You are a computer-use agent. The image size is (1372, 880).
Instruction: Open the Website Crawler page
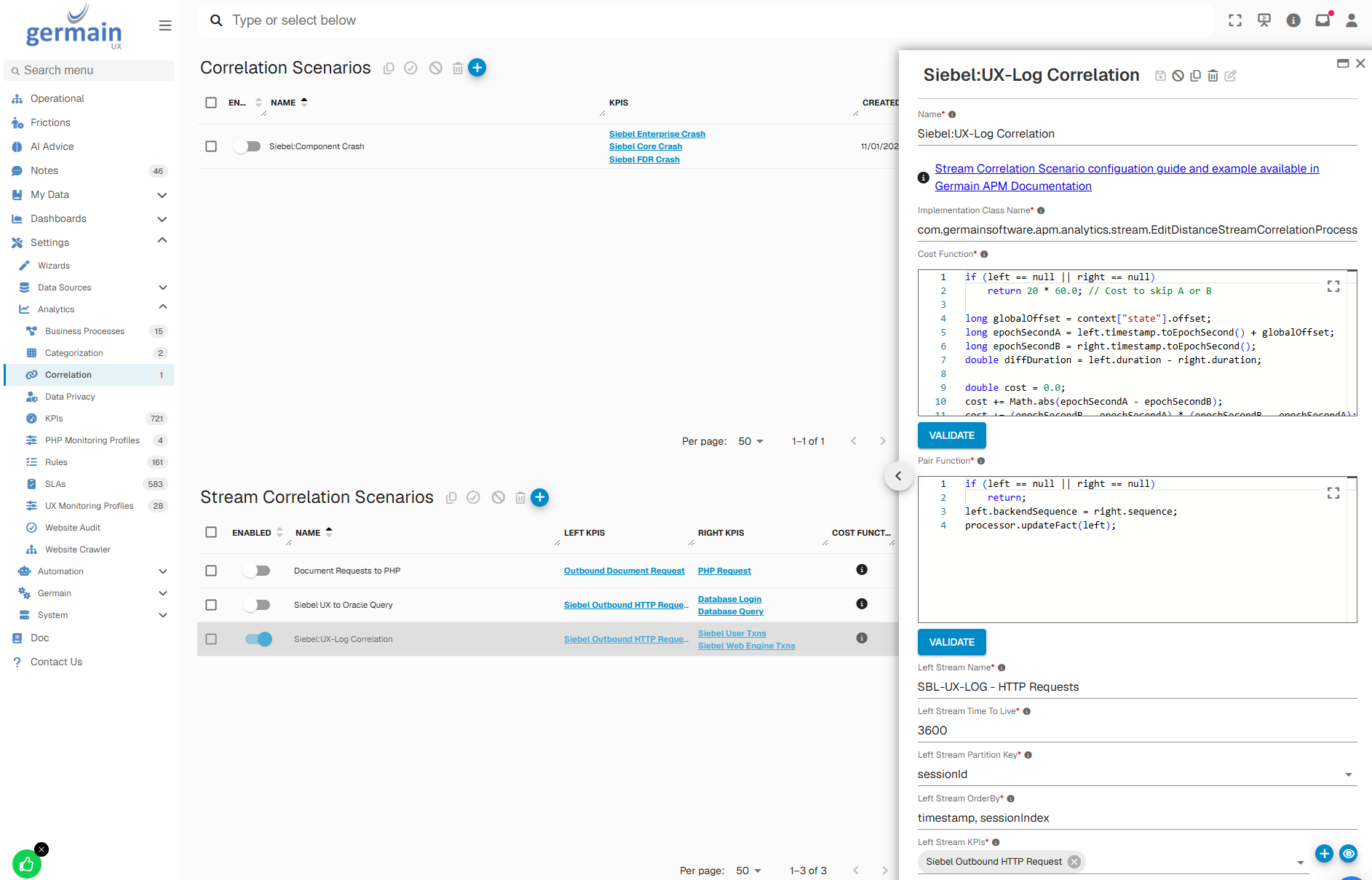pos(78,550)
